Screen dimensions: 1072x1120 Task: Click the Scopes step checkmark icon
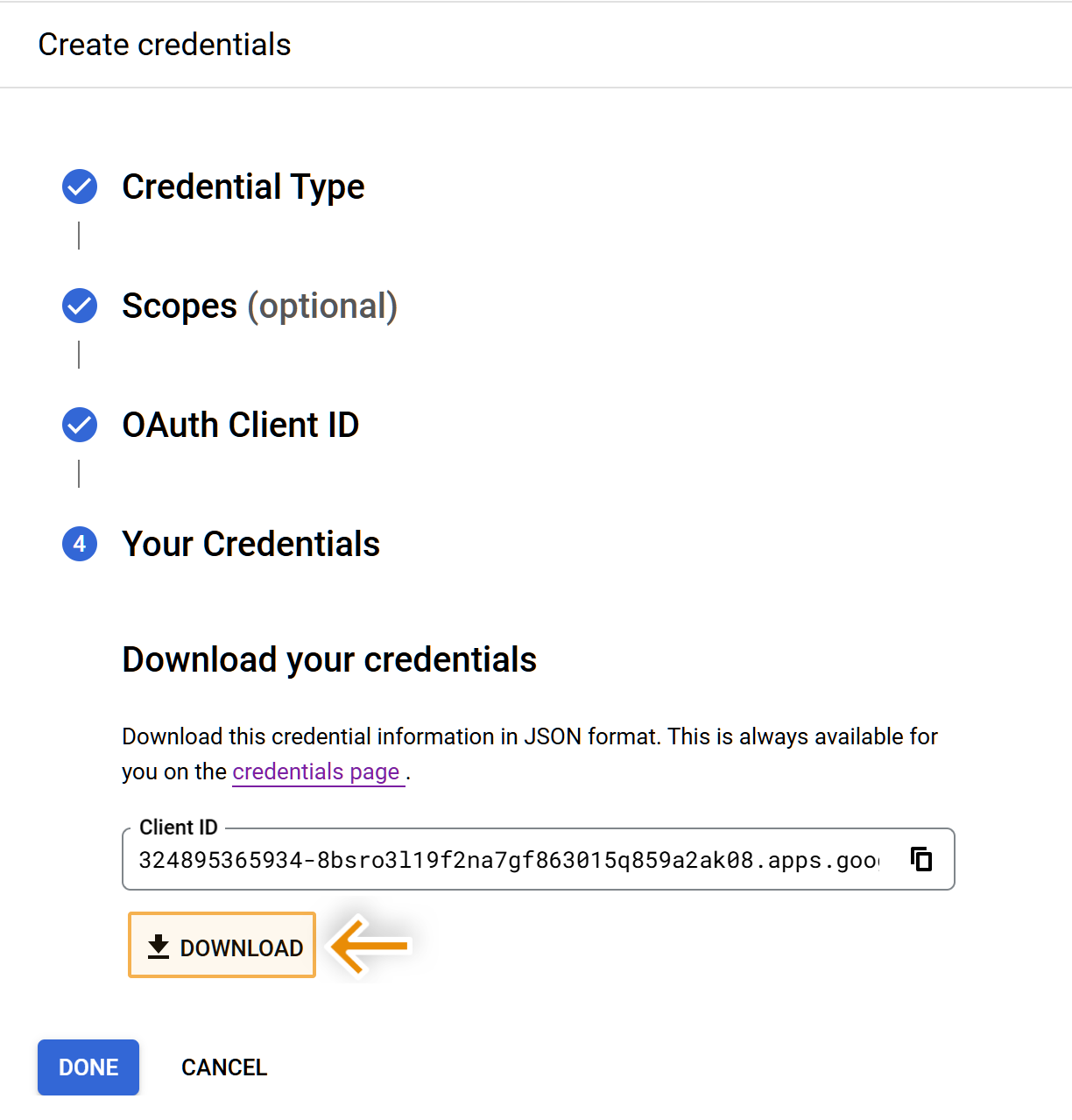tap(80, 306)
